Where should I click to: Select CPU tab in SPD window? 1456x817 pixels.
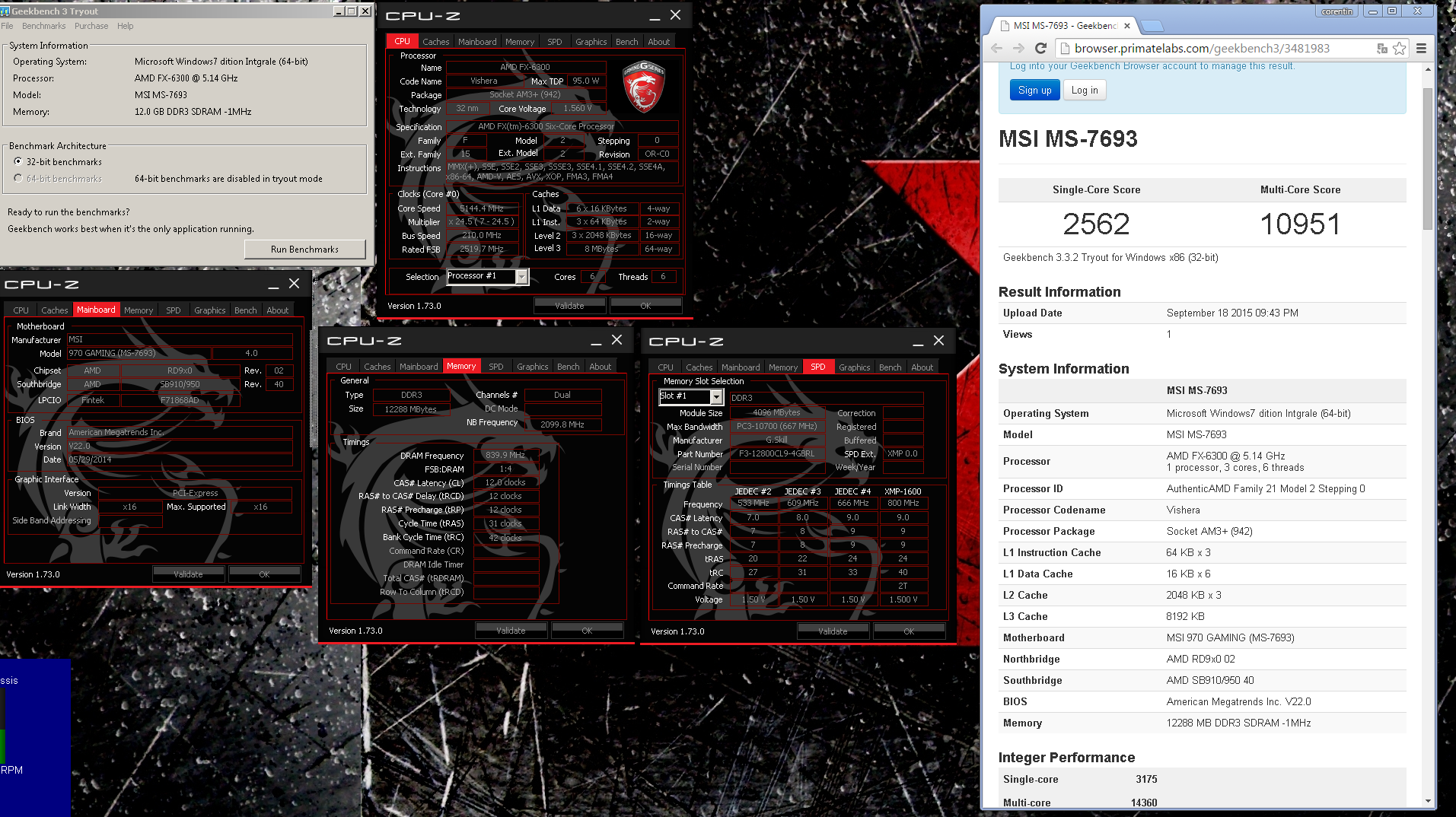coord(666,367)
